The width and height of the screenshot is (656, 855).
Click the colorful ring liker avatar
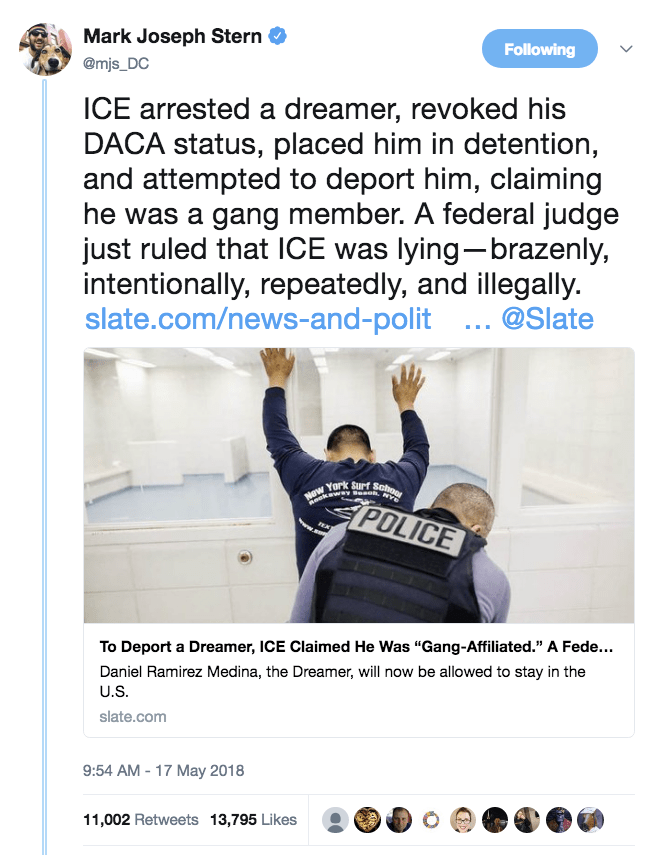(x=432, y=819)
